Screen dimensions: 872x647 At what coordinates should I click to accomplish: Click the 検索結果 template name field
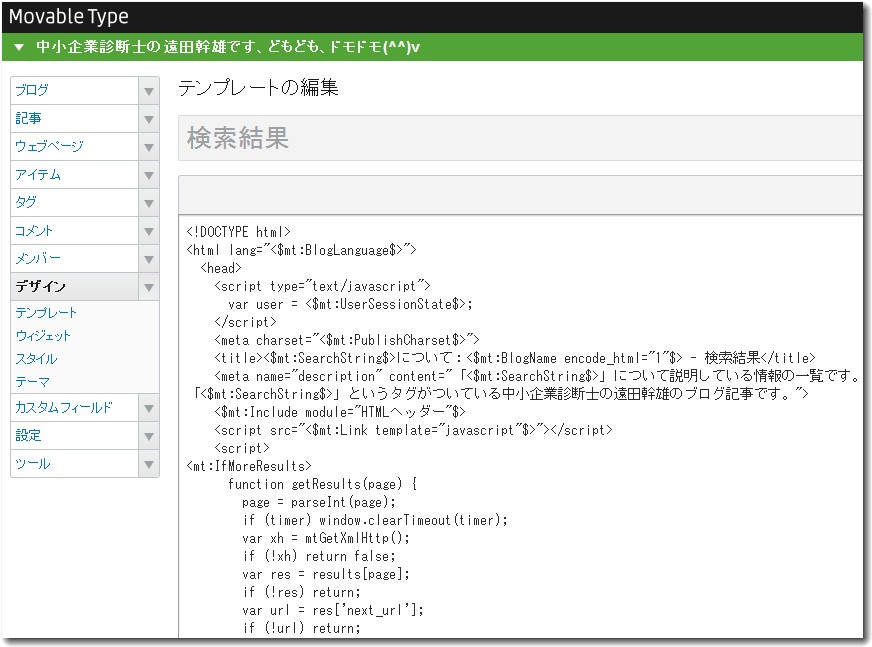click(521, 138)
